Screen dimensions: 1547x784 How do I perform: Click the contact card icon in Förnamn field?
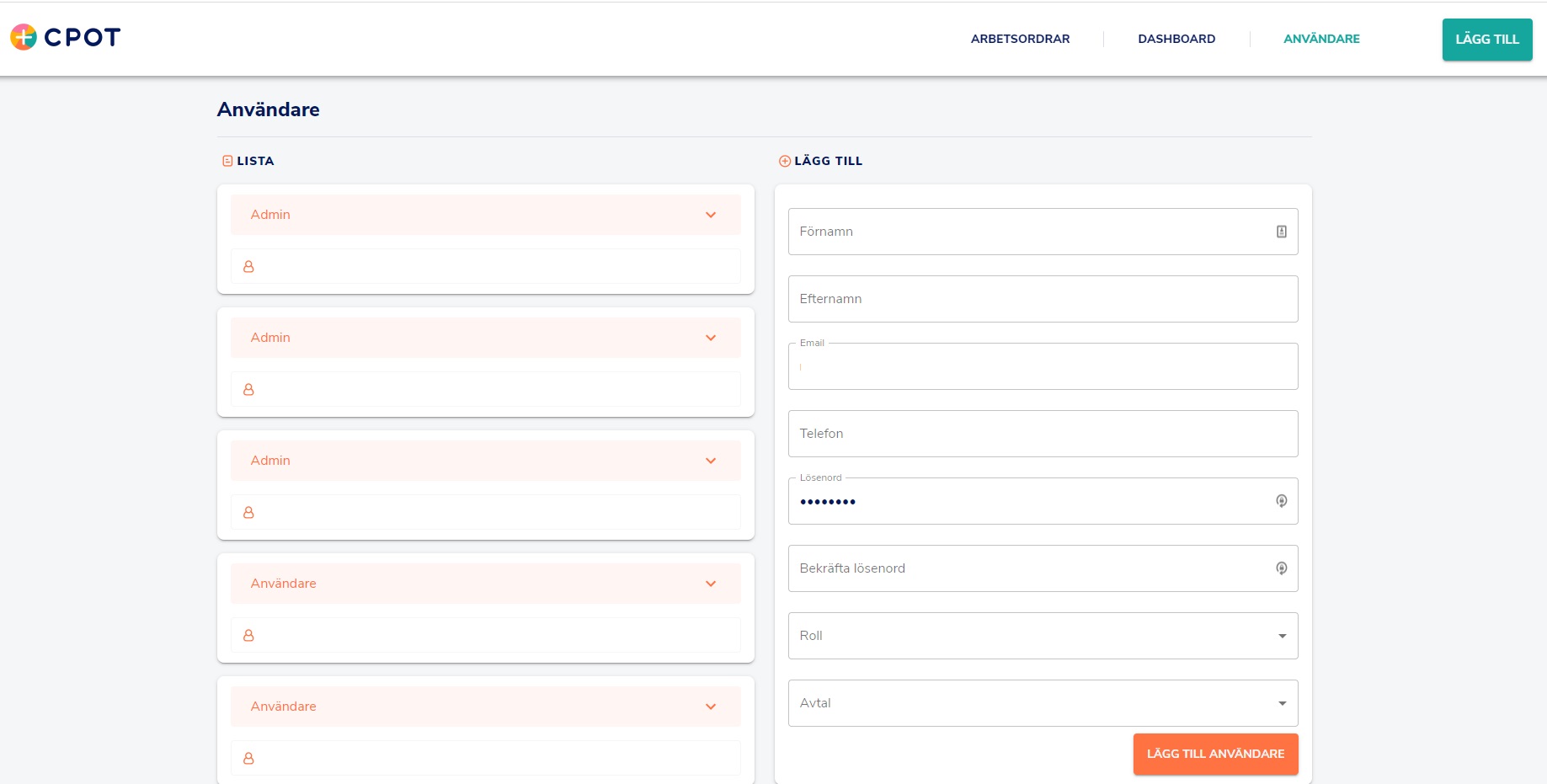[x=1281, y=232]
